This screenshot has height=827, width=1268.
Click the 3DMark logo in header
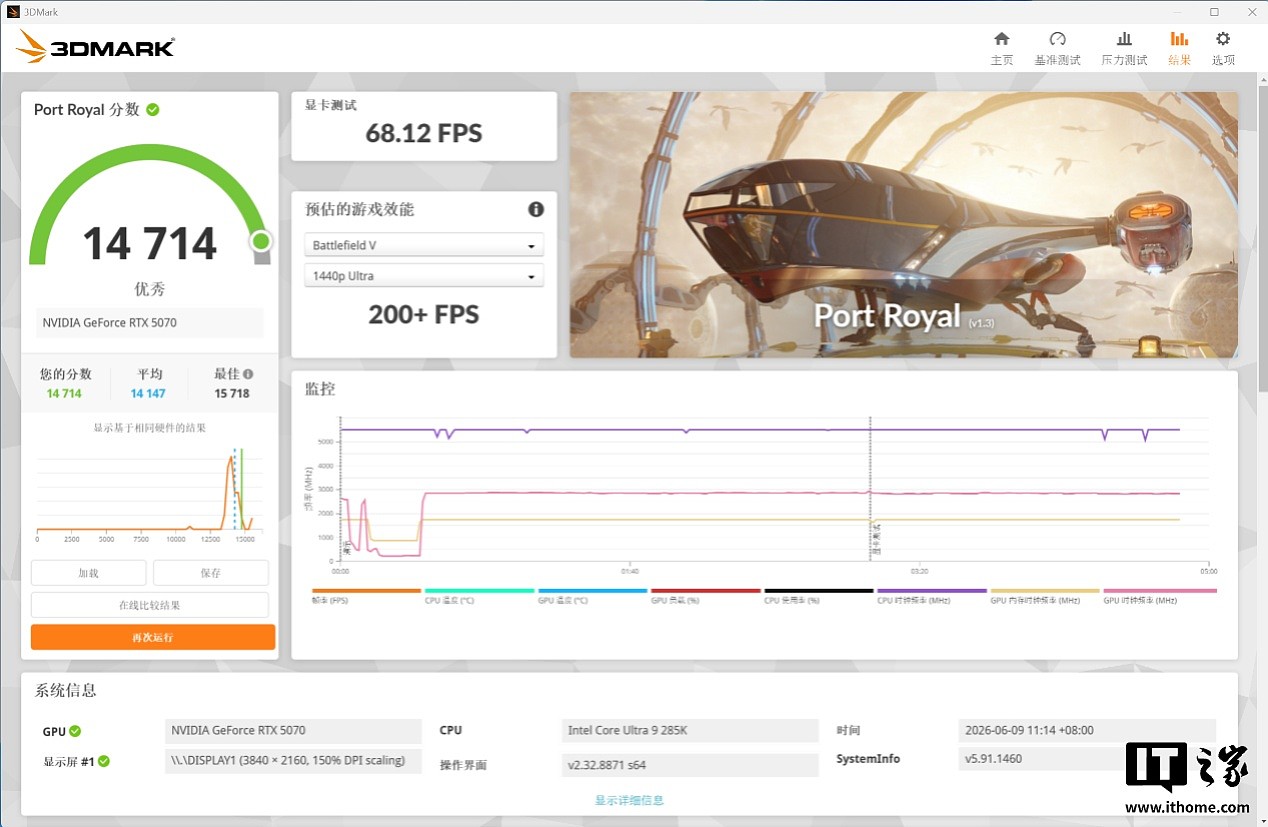point(96,46)
